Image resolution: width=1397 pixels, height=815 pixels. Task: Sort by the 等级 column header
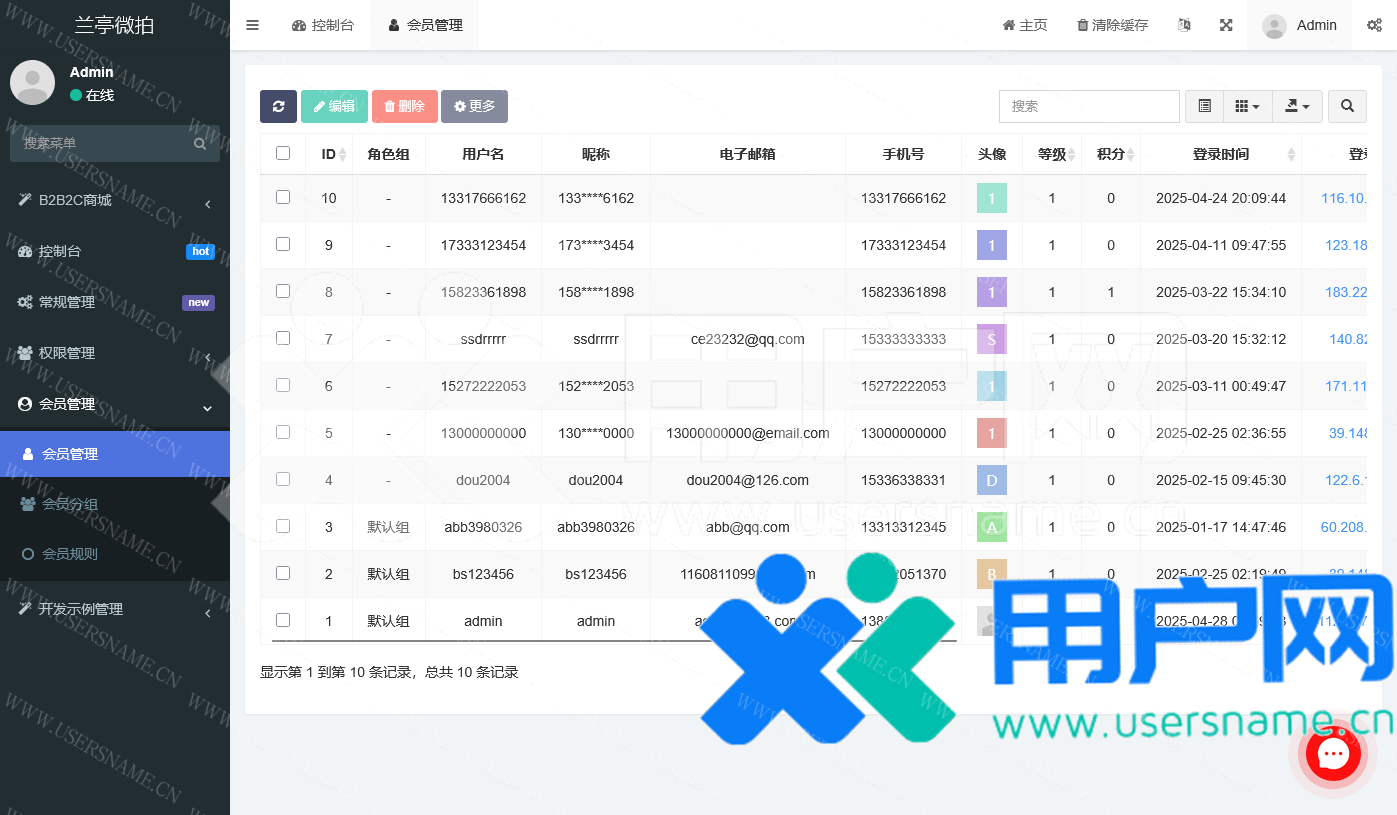[1052, 154]
